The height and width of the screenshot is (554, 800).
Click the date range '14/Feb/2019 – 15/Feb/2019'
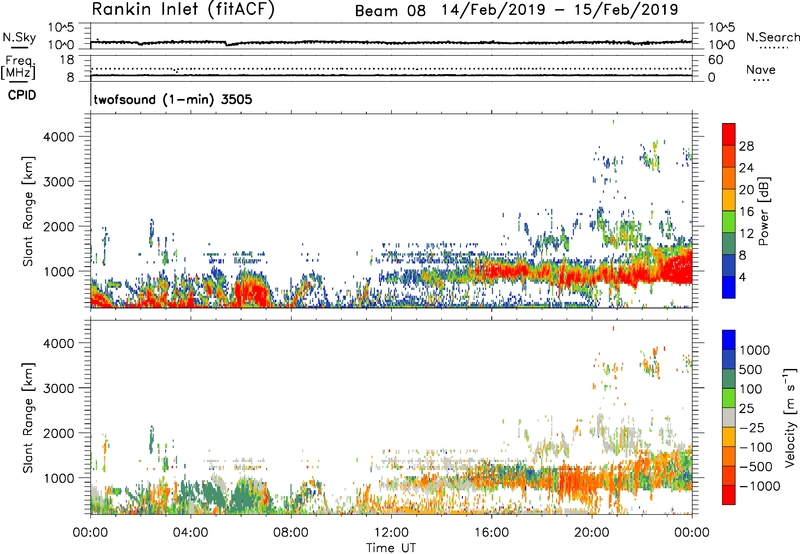click(560, 10)
